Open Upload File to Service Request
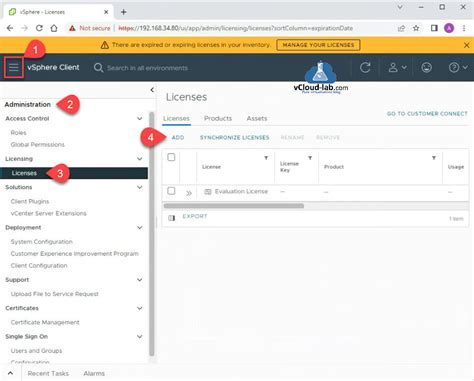This screenshot has height=381, width=474. (54, 294)
